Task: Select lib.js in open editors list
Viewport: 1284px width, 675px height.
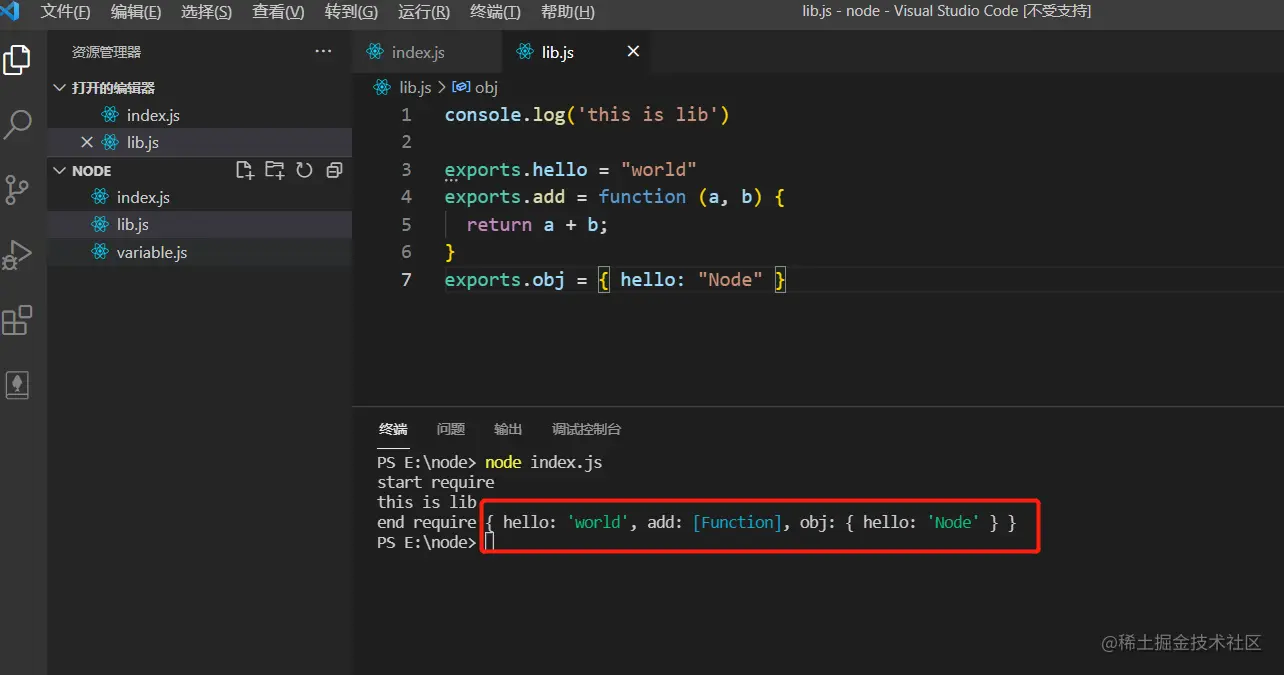Action: (200, 142)
